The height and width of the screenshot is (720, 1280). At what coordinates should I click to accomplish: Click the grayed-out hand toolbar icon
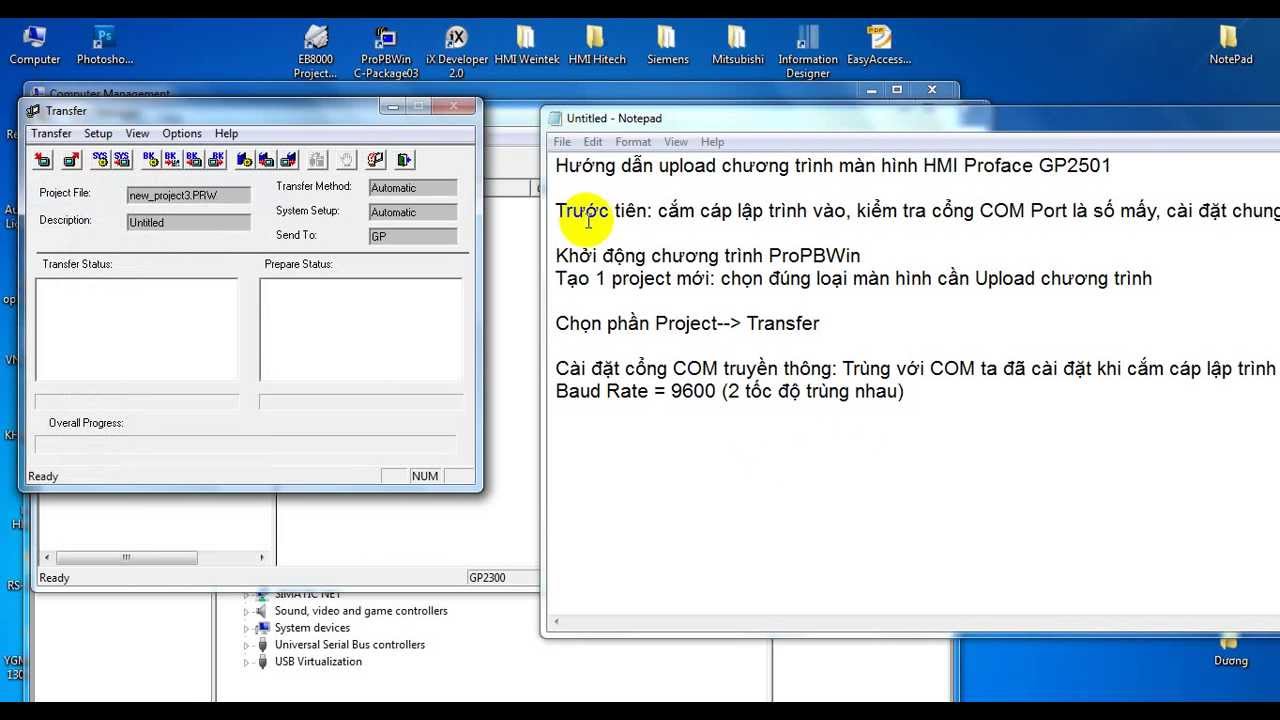(346, 160)
